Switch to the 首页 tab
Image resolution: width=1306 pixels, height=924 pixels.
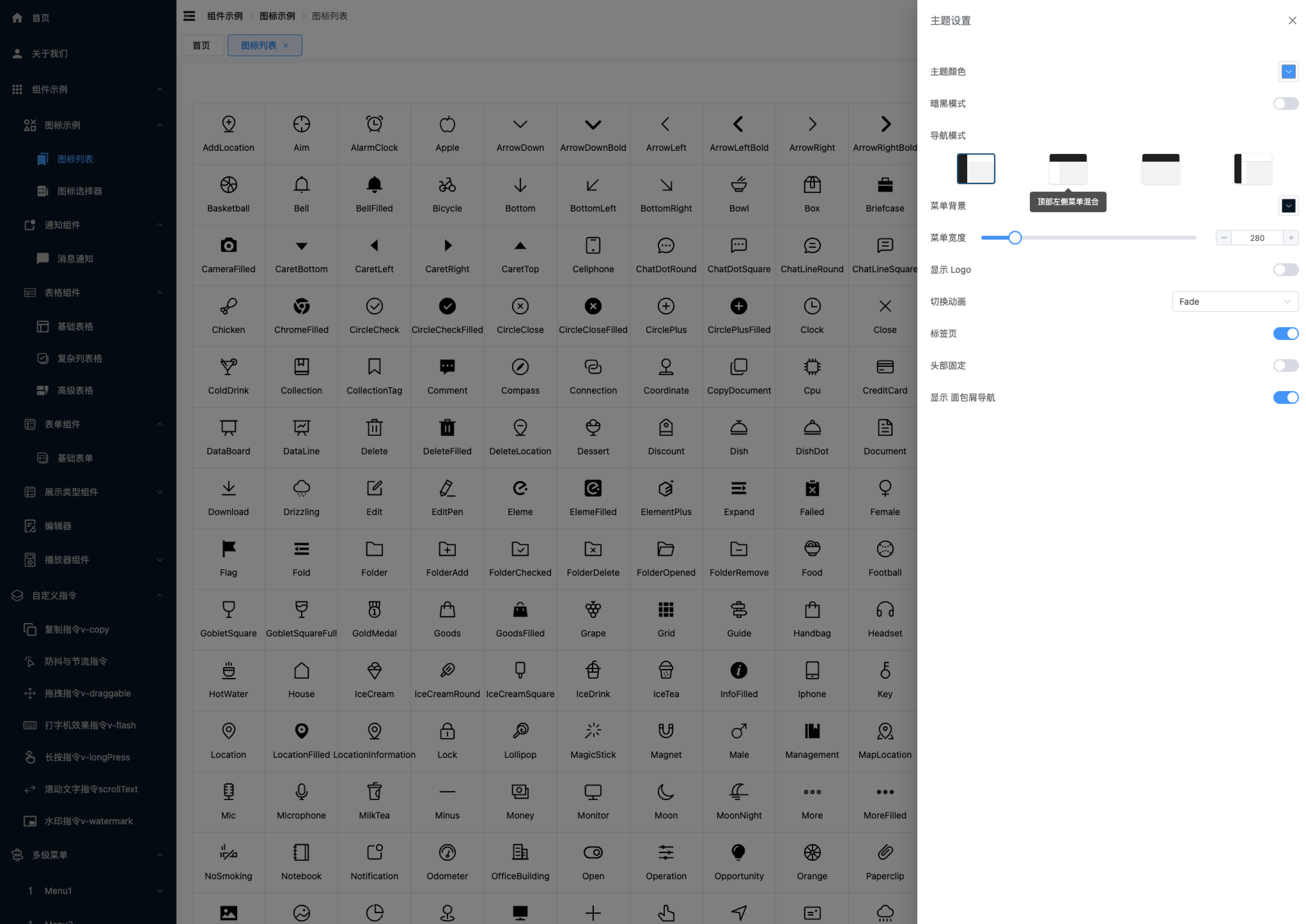[201, 45]
